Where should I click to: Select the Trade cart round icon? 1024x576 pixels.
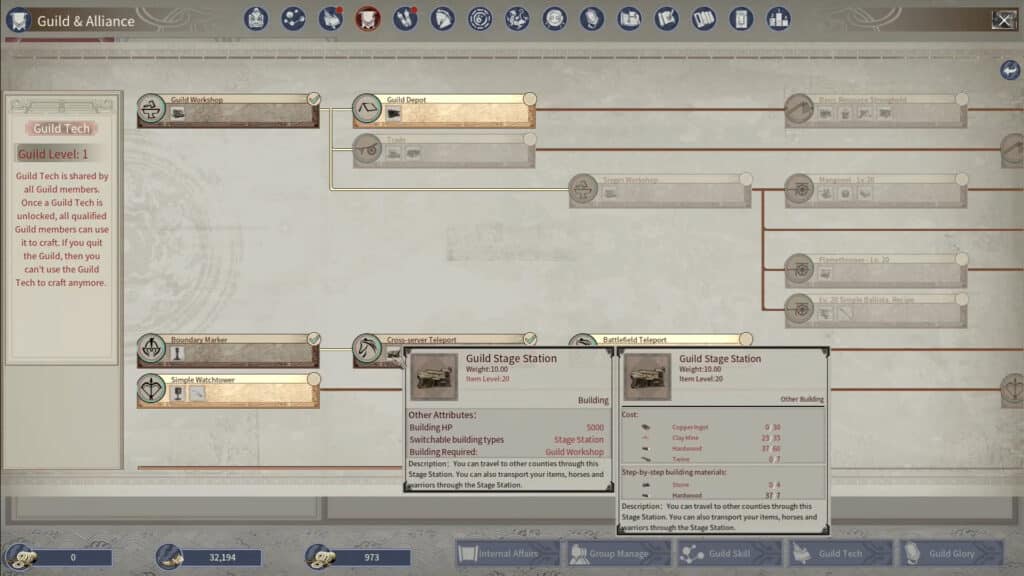click(x=367, y=149)
